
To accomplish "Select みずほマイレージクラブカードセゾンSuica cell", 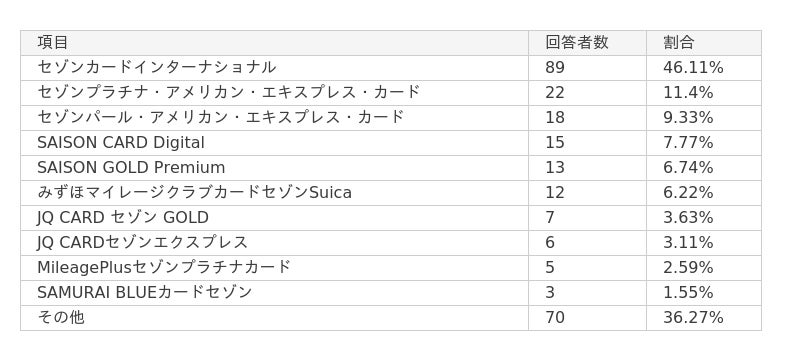I will [274, 193].
